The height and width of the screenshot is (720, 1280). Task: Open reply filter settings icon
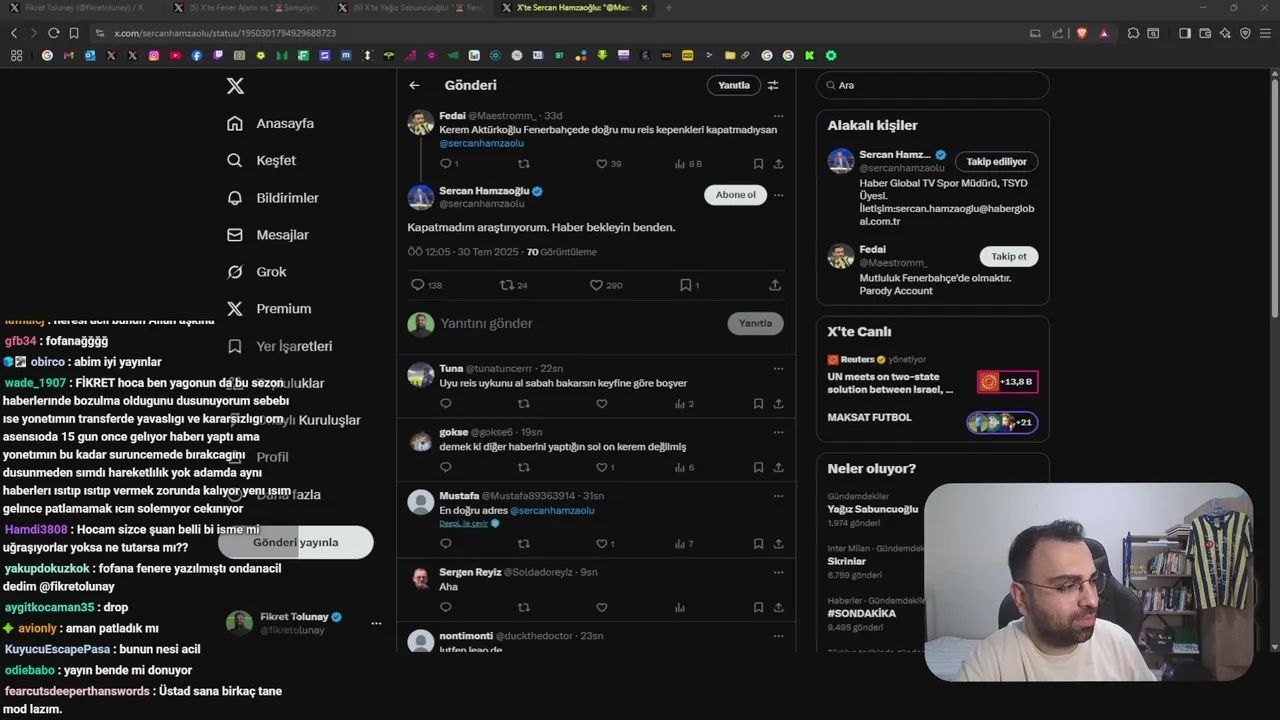click(773, 86)
